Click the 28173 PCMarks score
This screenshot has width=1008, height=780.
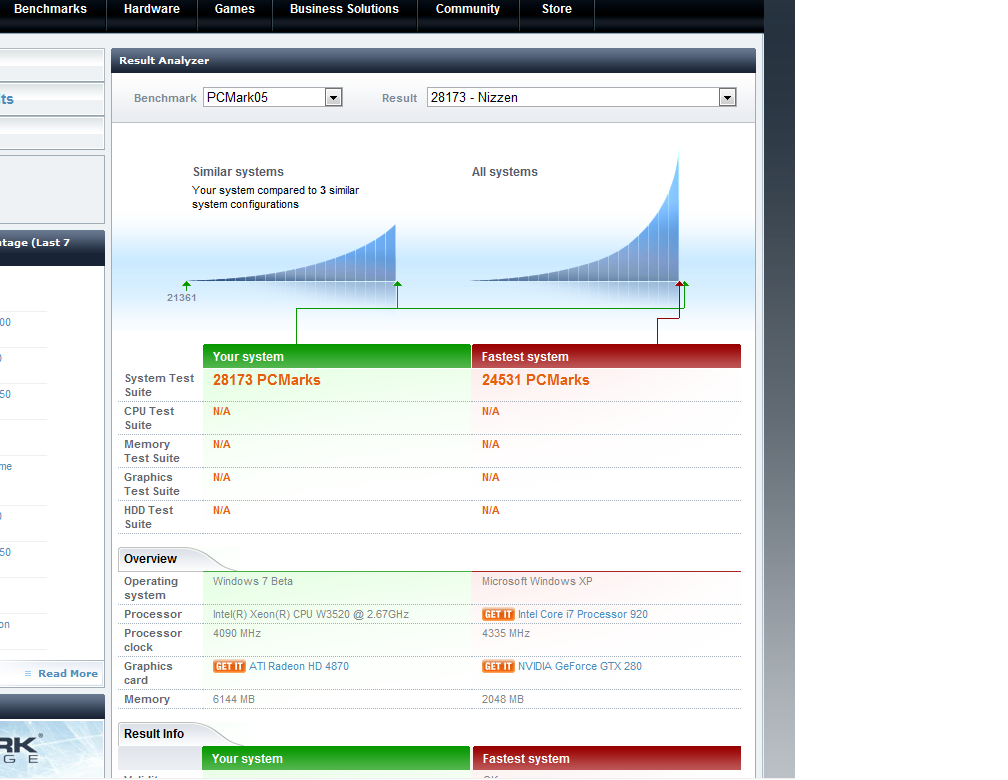pyautogui.click(x=267, y=380)
